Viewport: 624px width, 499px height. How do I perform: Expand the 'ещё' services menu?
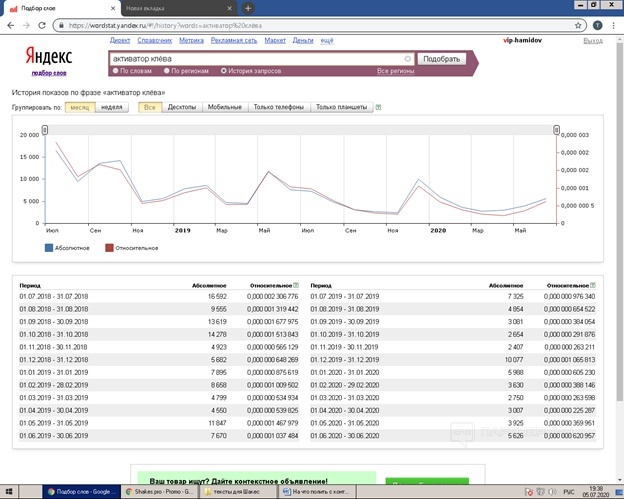point(326,41)
